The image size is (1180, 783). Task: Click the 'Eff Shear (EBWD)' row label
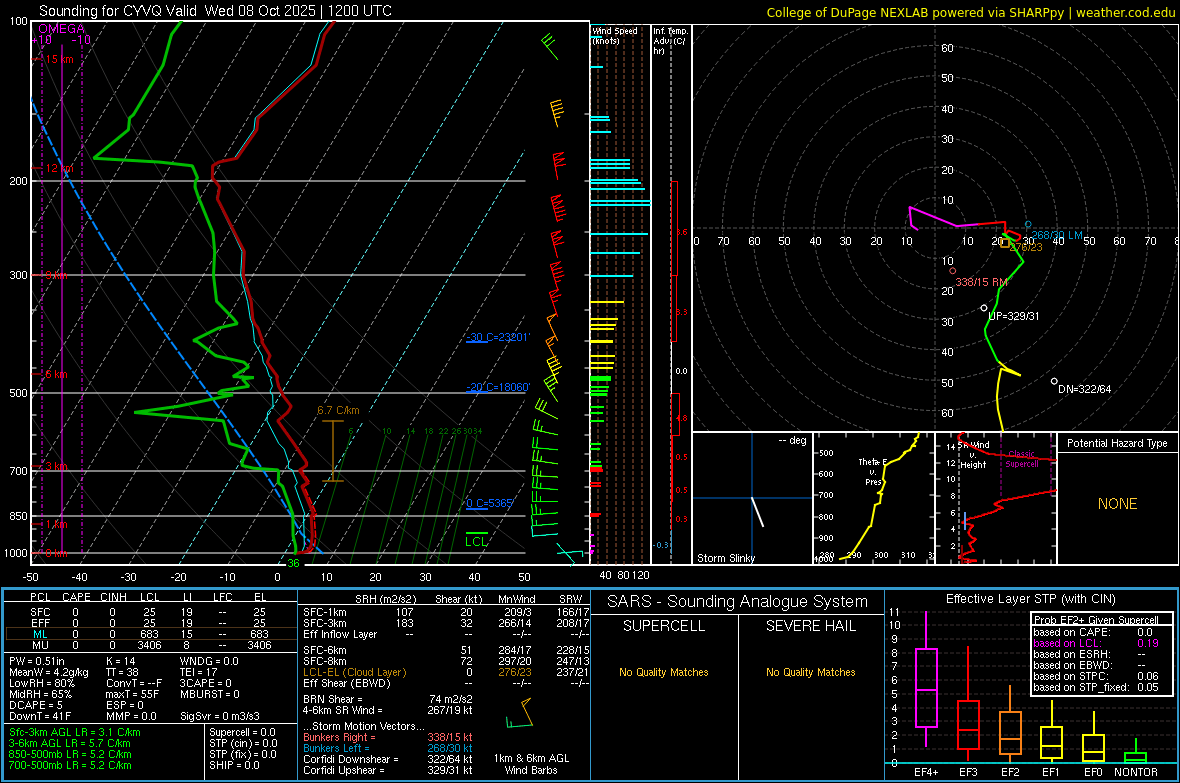(347, 684)
